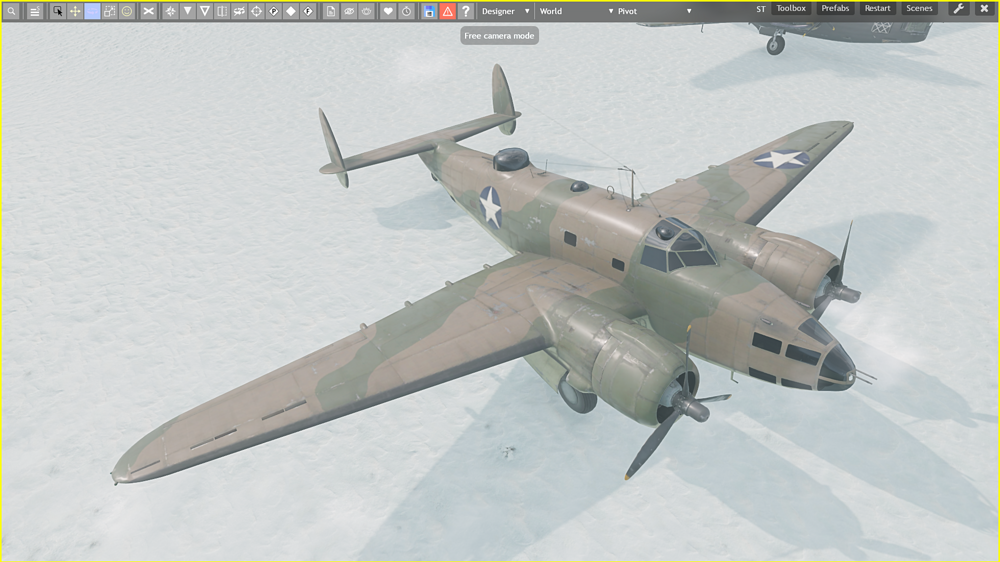Activate the move arrows tool
This screenshot has width=1000, height=562.
point(75,11)
